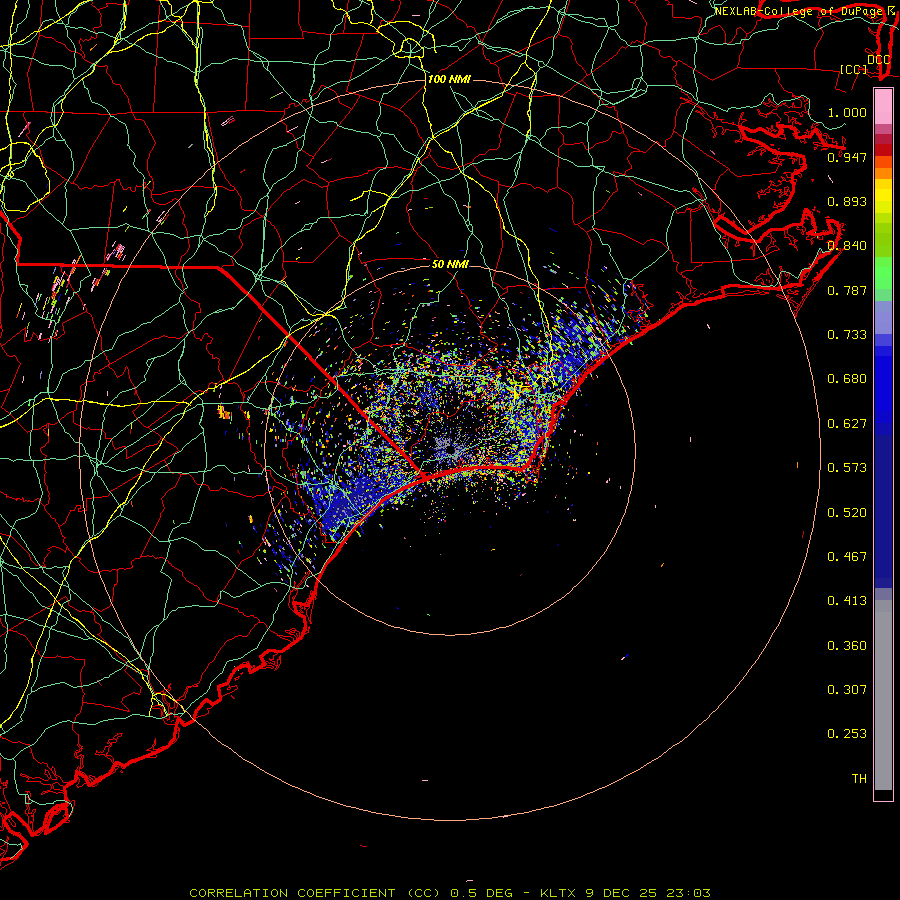The height and width of the screenshot is (900, 900).
Task: Click the NEXLAB-College of DuPage header text
Action: tap(800, 11)
